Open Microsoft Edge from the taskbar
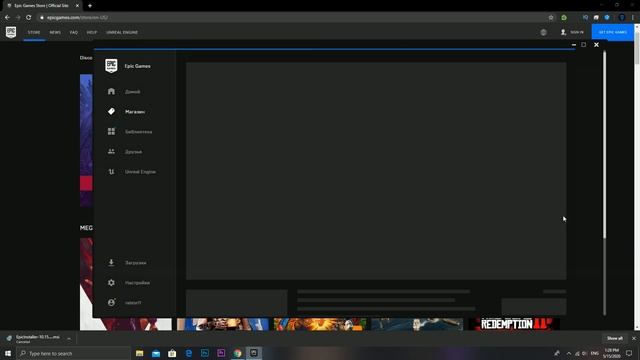Image resolution: width=640 pixels, height=360 pixels. [189, 353]
